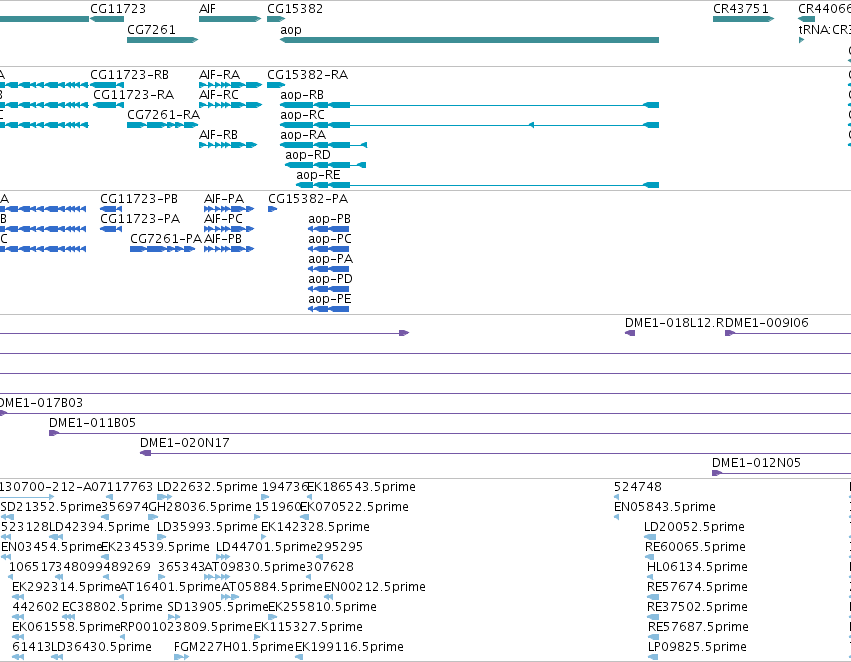The width and height of the screenshot is (851, 662).
Task: Click the RE57687.5prime EST label
Action: tap(698, 627)
